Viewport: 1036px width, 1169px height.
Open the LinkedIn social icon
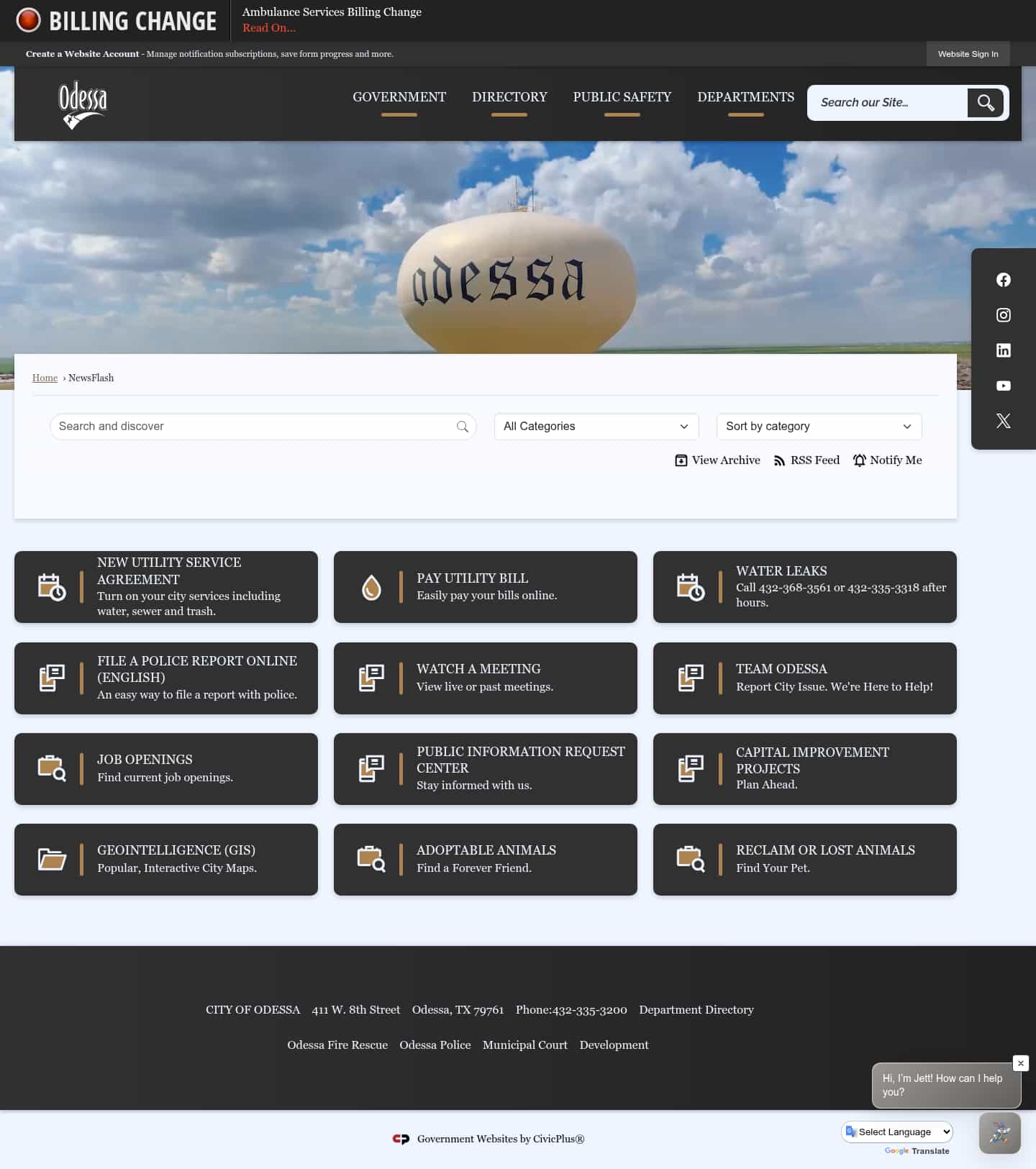tap(1003, 350)
